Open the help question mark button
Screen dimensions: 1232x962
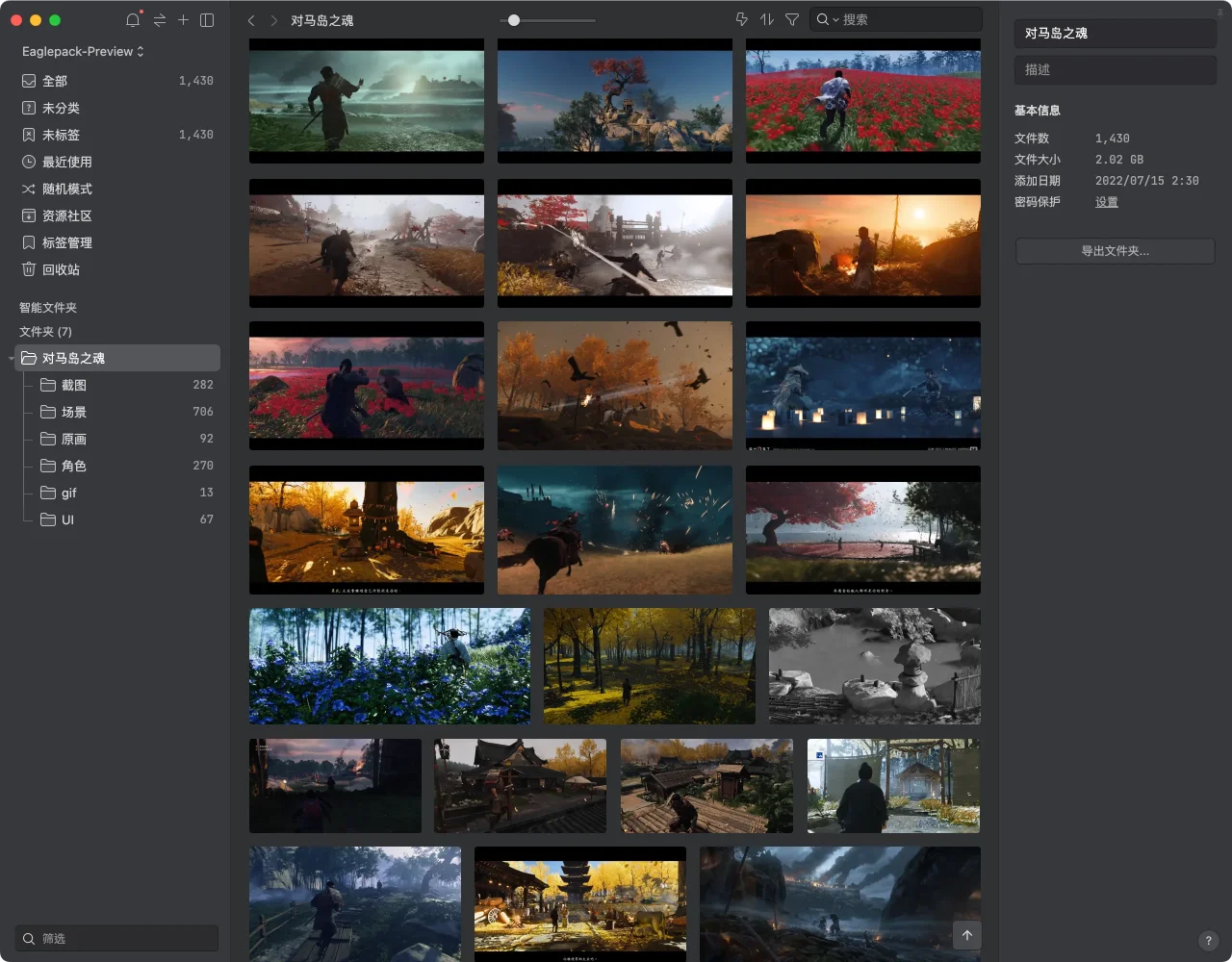[1209, 941]
